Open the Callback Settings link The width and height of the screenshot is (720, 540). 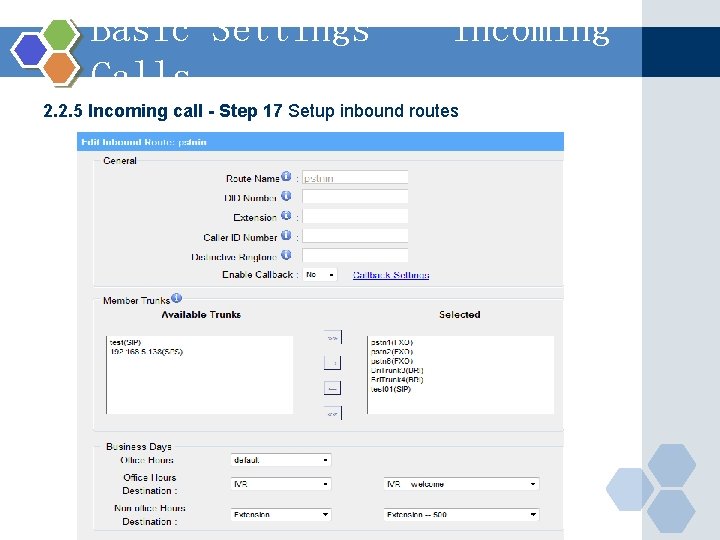391,275
